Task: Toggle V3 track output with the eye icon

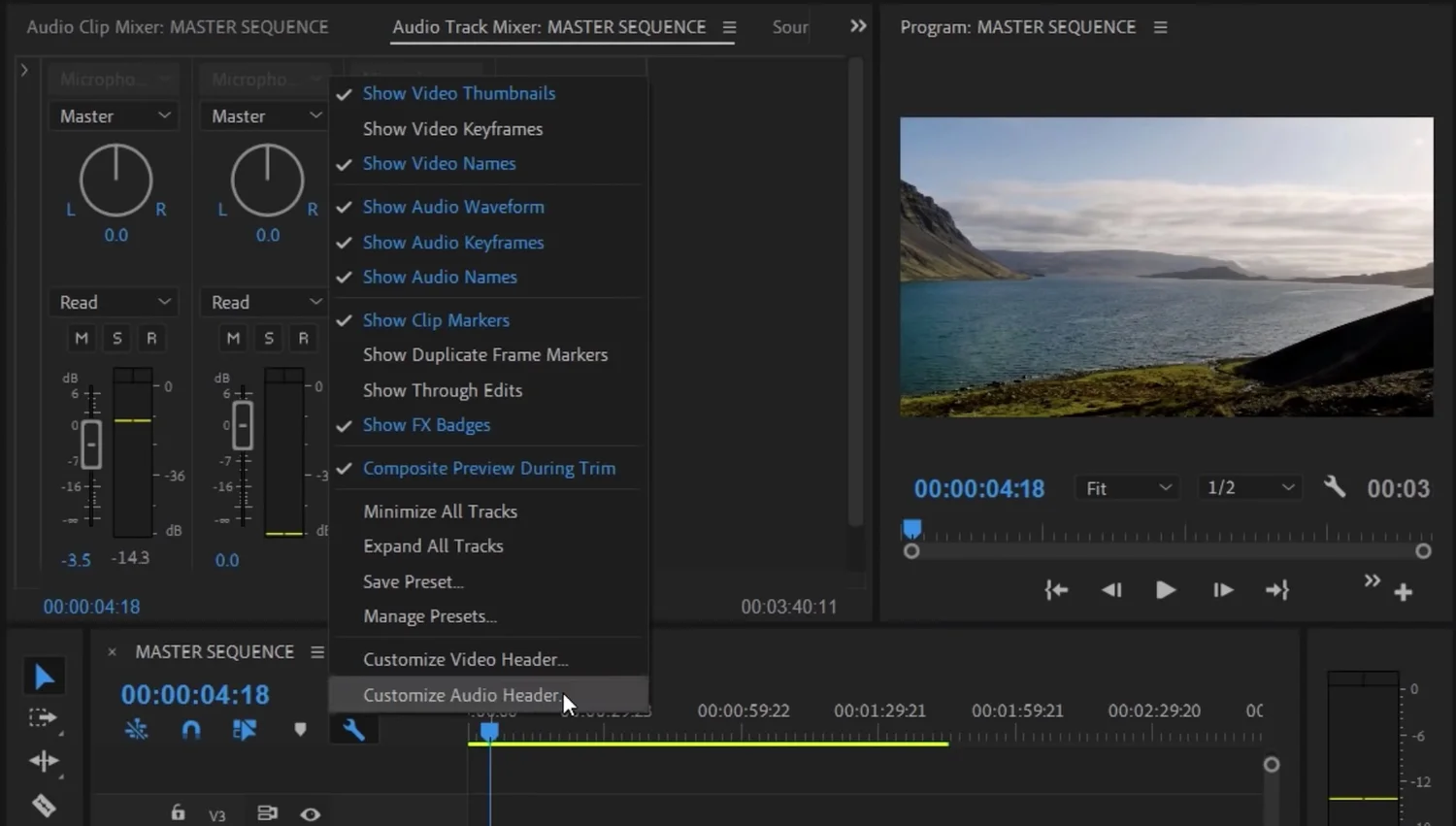Action: click(x=310, y=813)
